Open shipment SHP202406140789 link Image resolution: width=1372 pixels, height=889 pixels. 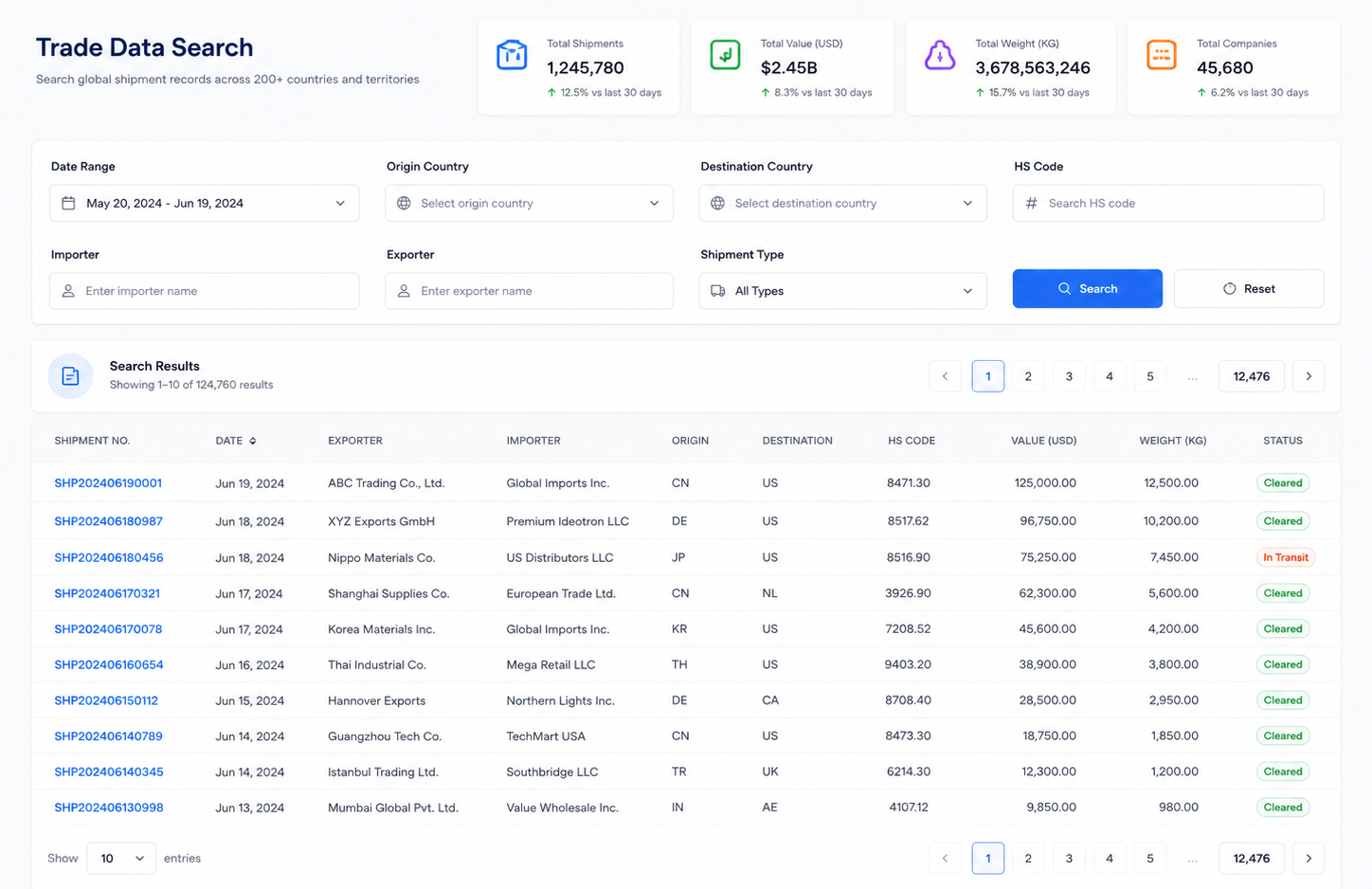click(x=108, y=735)
